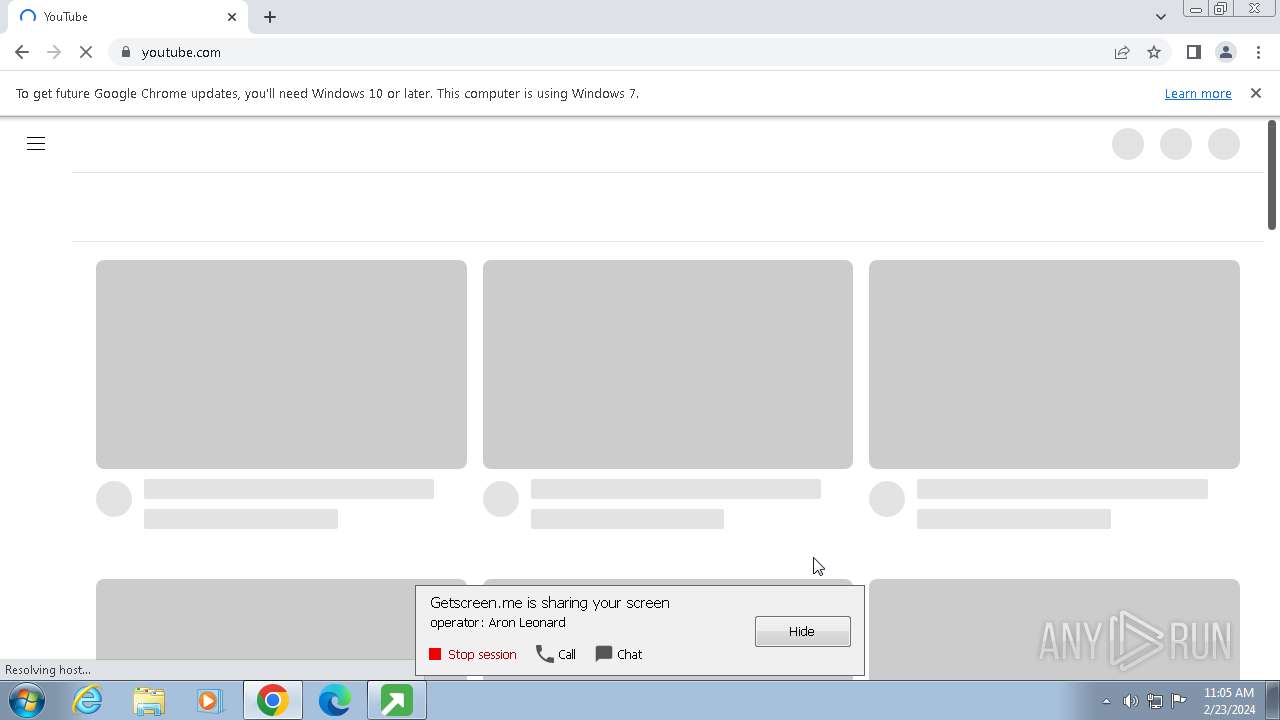Click the site lock icon
1280x720 pixels.
(x=125, y=52)
